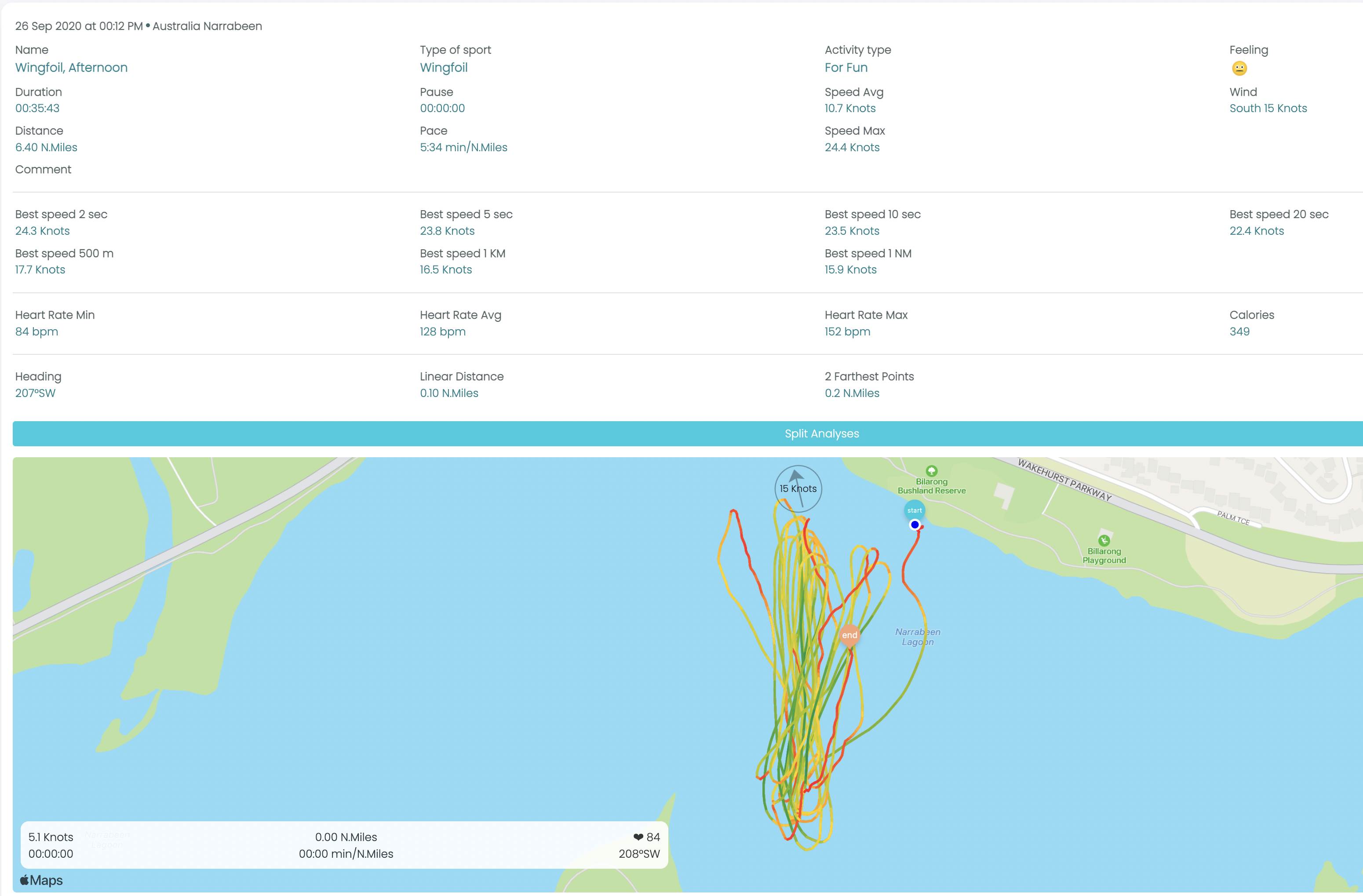Click the Wingfoil type of sport value

coord(443,68)
